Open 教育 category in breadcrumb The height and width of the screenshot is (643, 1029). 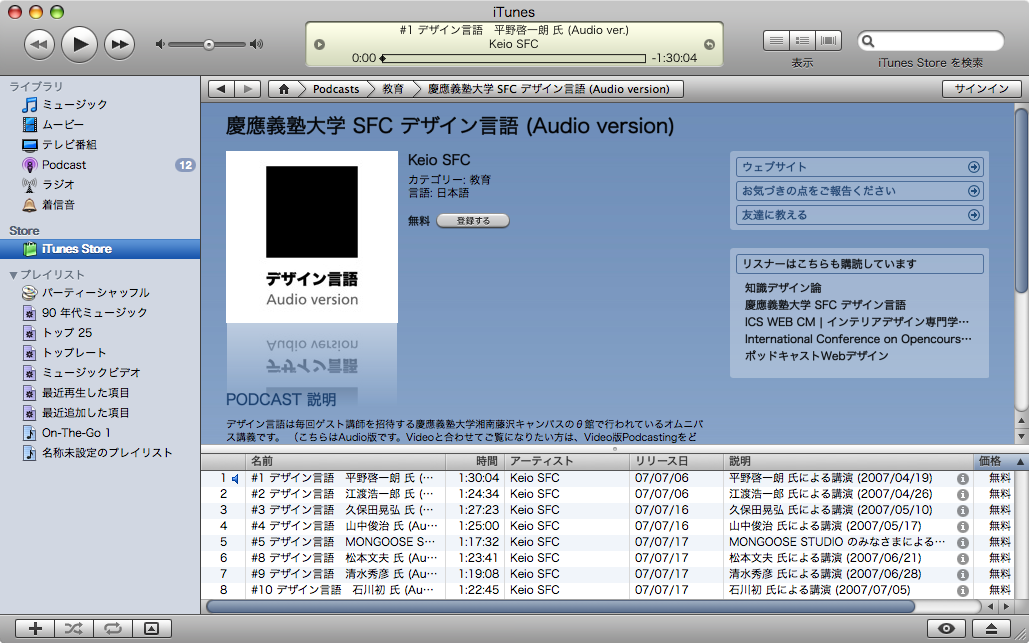[393, 89]
